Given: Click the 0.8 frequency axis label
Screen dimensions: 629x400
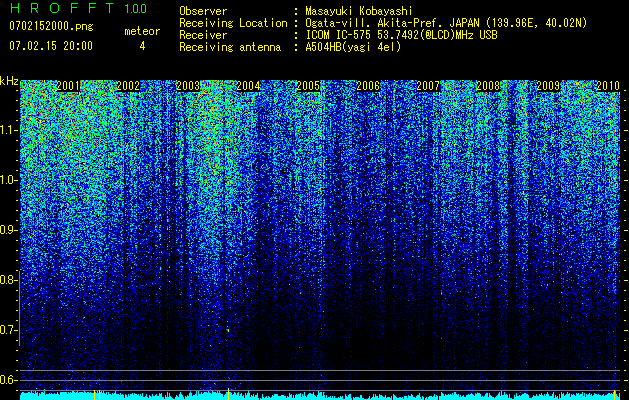Looking at the screenshot, I should tap(7, 280).
